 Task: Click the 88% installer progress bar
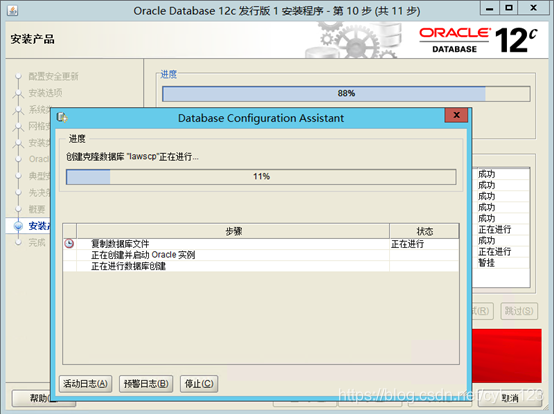pyautogui.click(x=346, y=94)
